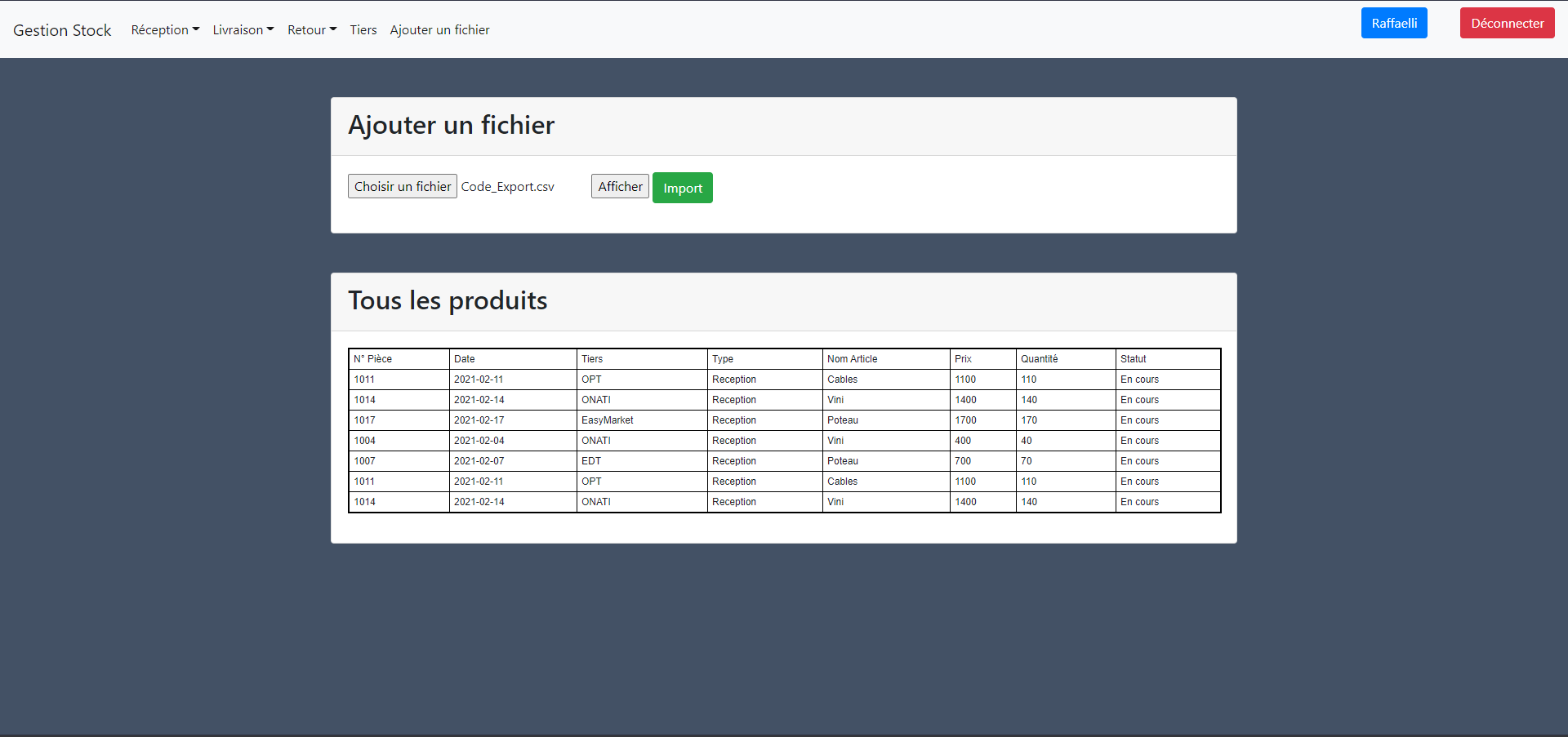Click the N° Pièce column header
Screen dimensions: 1568x737
[x=373, y=359]
